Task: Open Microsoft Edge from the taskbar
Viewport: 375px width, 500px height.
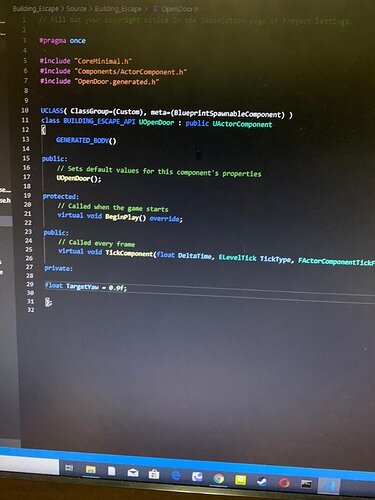Action: click(176, 475)
